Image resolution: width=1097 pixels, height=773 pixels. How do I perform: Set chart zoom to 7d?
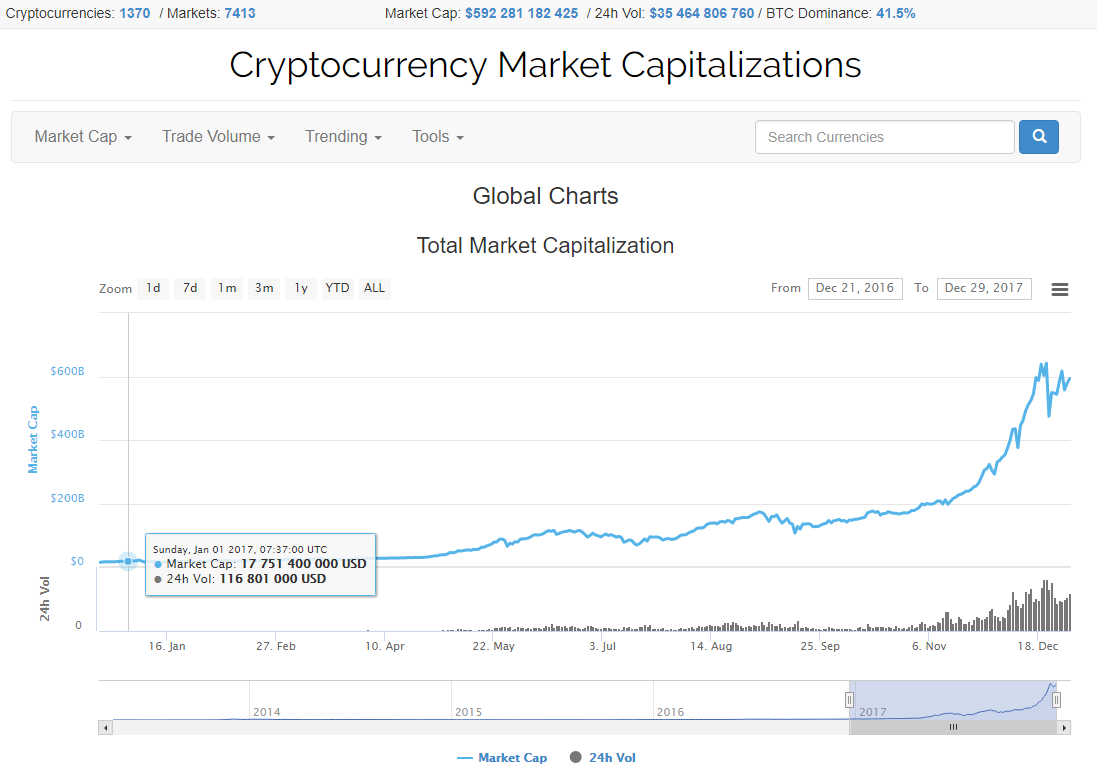click(189, 288)
